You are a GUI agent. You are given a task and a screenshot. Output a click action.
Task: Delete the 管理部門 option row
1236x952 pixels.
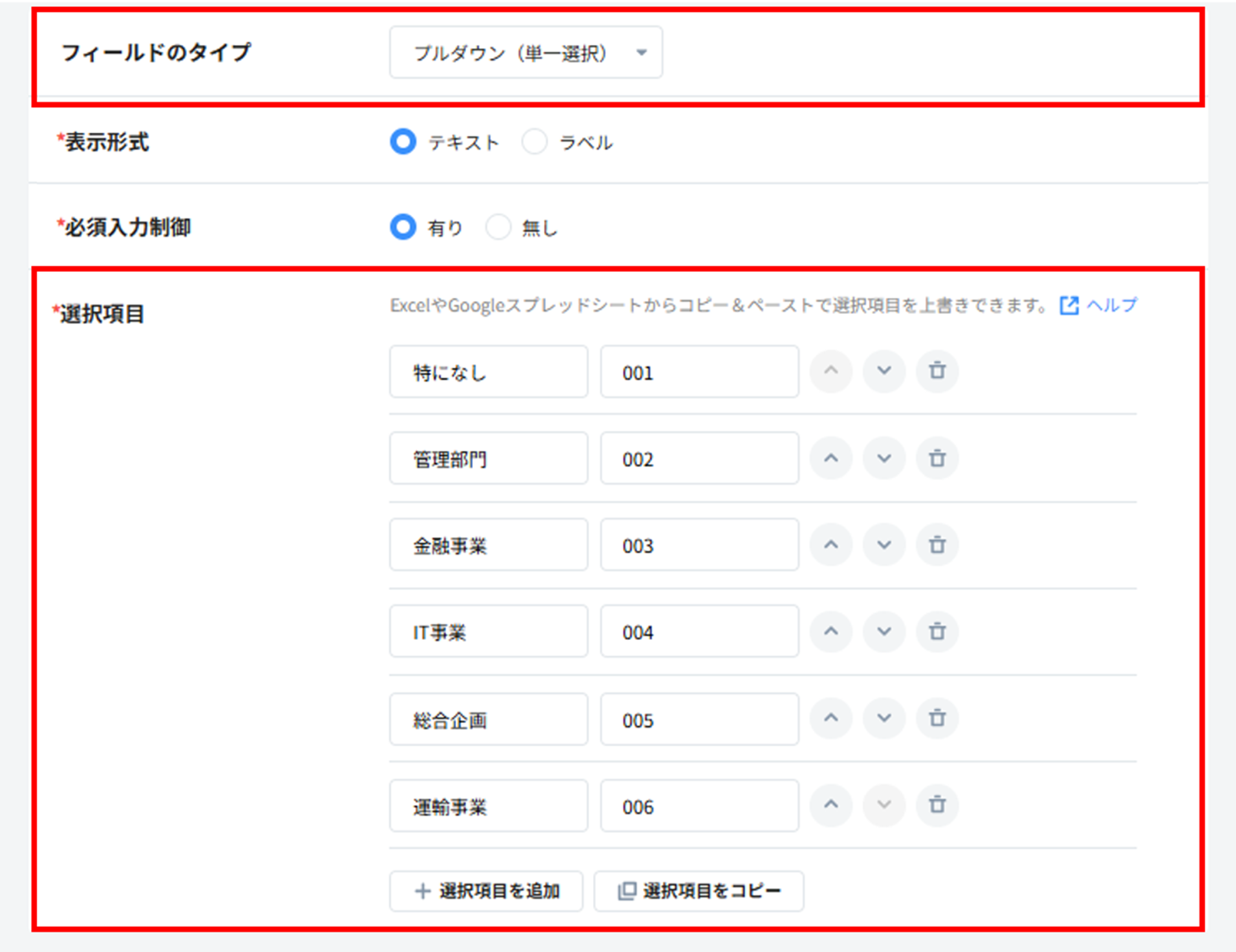pyautogui.click(x=937, y=459)
